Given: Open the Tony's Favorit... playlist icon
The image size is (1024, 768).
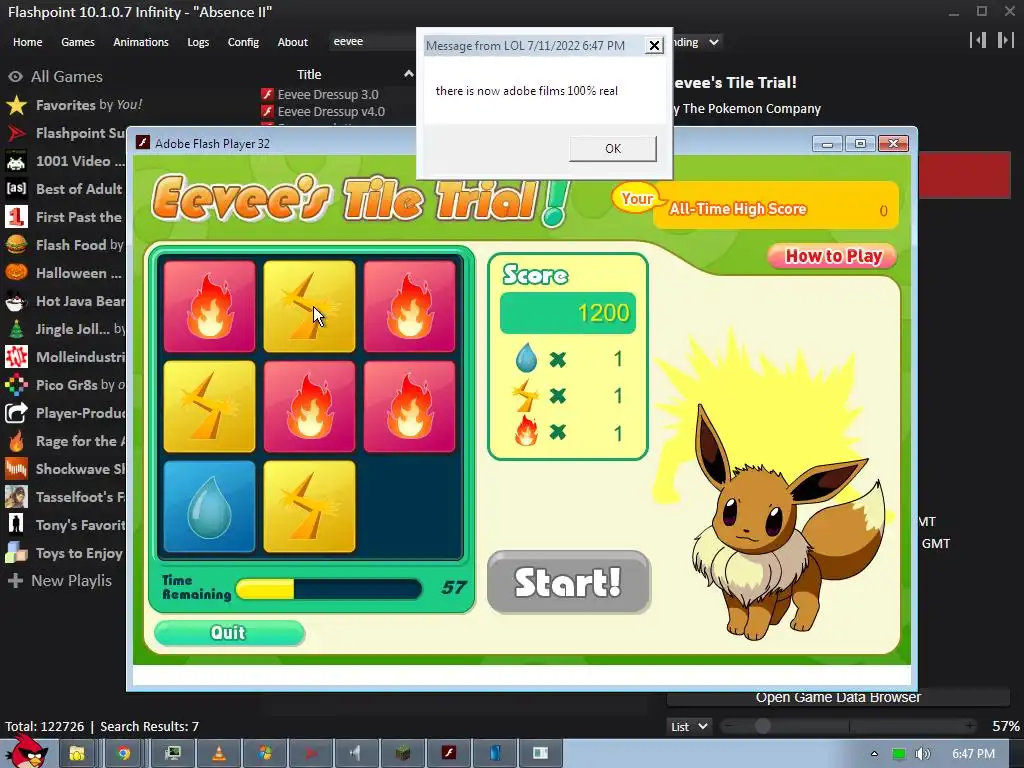Looking at the screenshot, I should click(16, 525).
